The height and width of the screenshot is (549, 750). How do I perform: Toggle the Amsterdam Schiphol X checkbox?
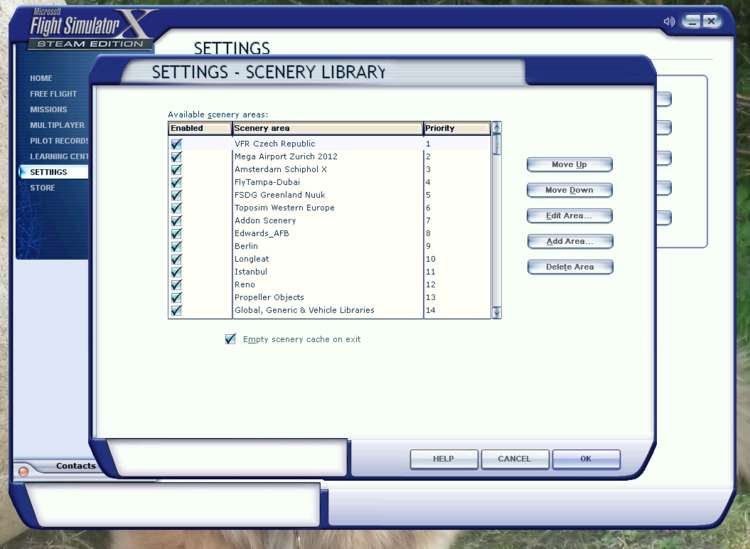coord(176,169)
